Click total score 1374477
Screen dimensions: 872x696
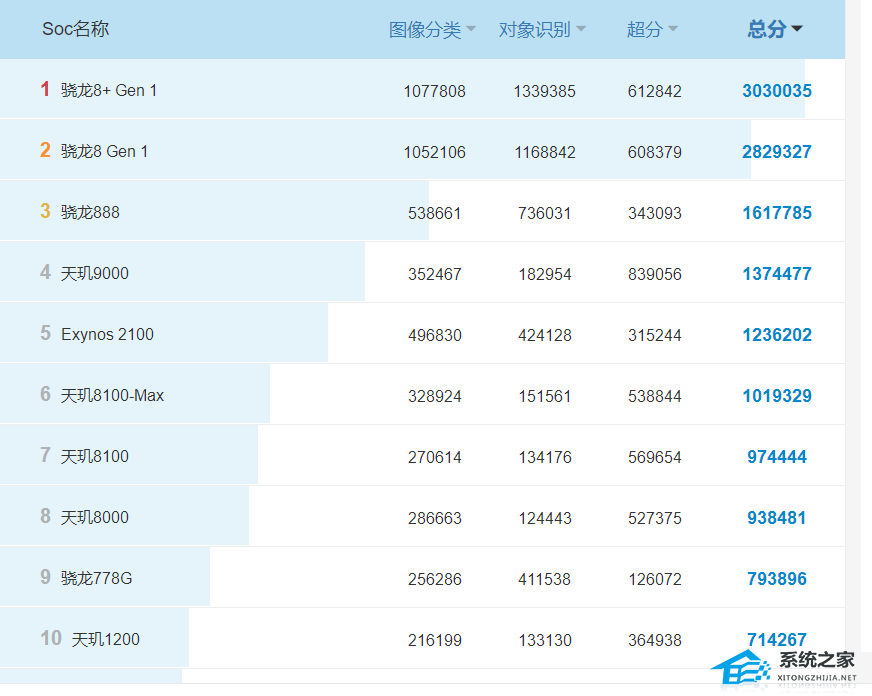777,274
